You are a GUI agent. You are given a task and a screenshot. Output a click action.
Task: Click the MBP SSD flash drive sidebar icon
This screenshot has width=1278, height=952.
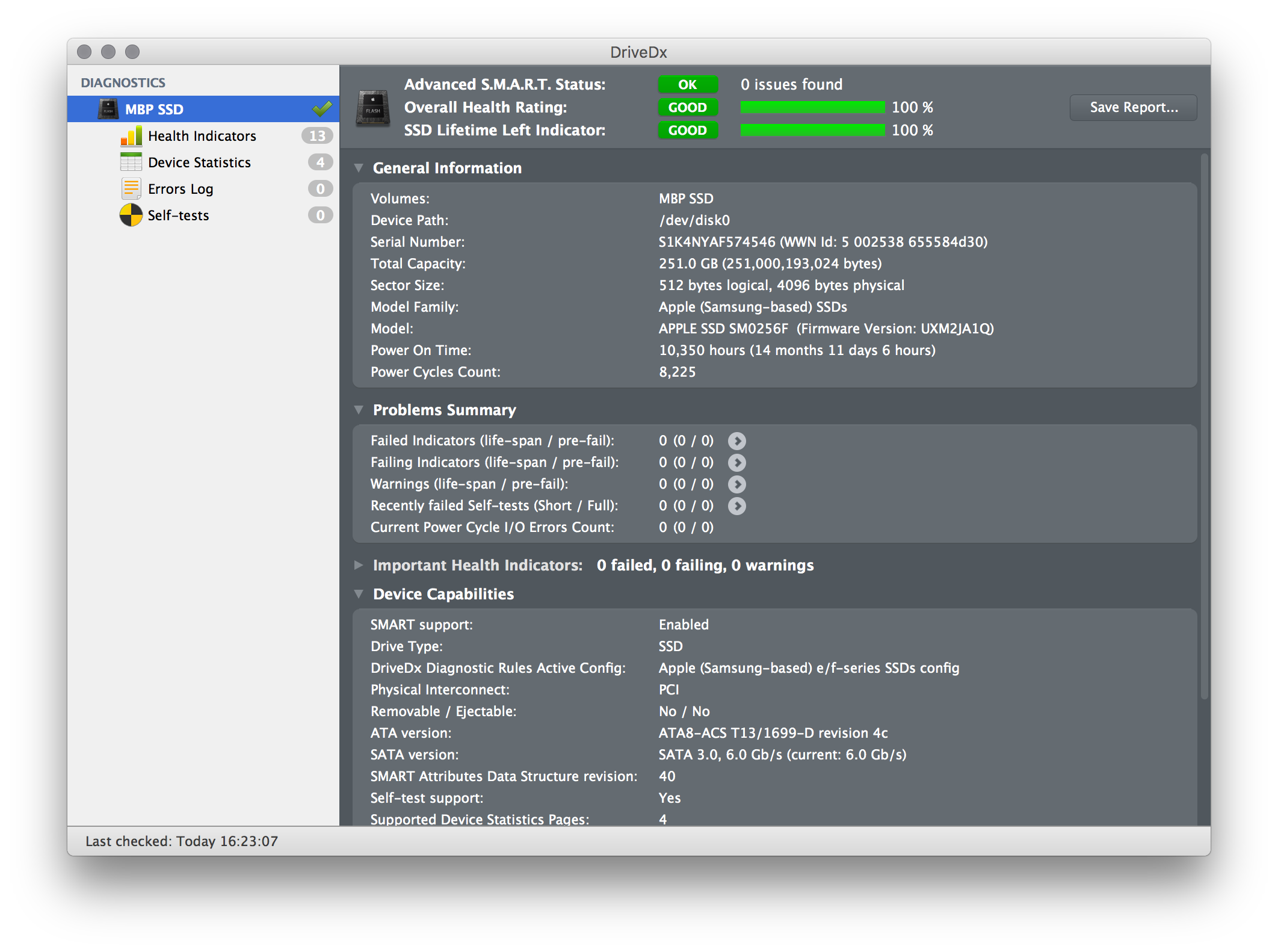point(108,110)
